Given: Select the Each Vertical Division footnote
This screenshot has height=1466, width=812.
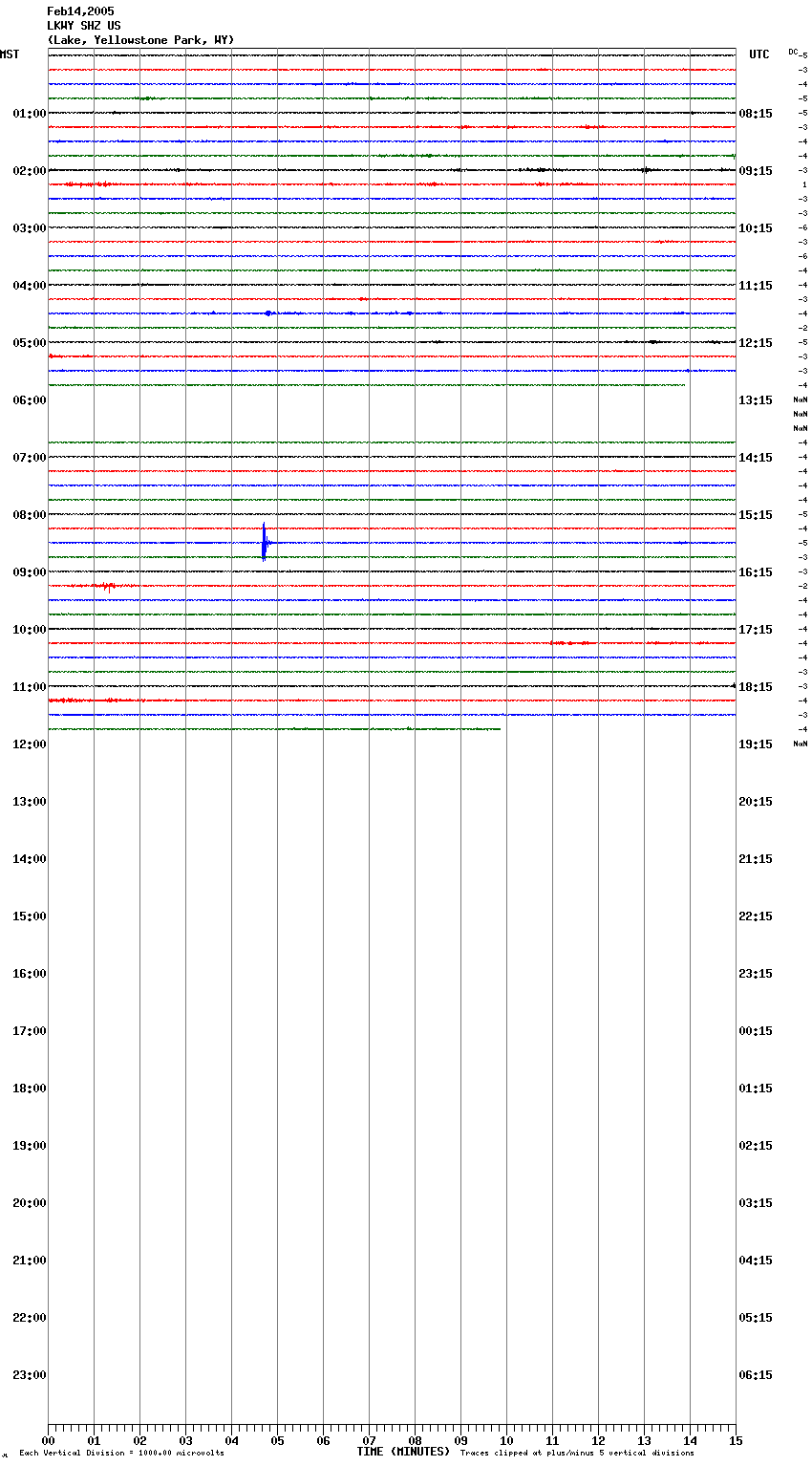Looking at the screenshot, I should [121, 1454].
